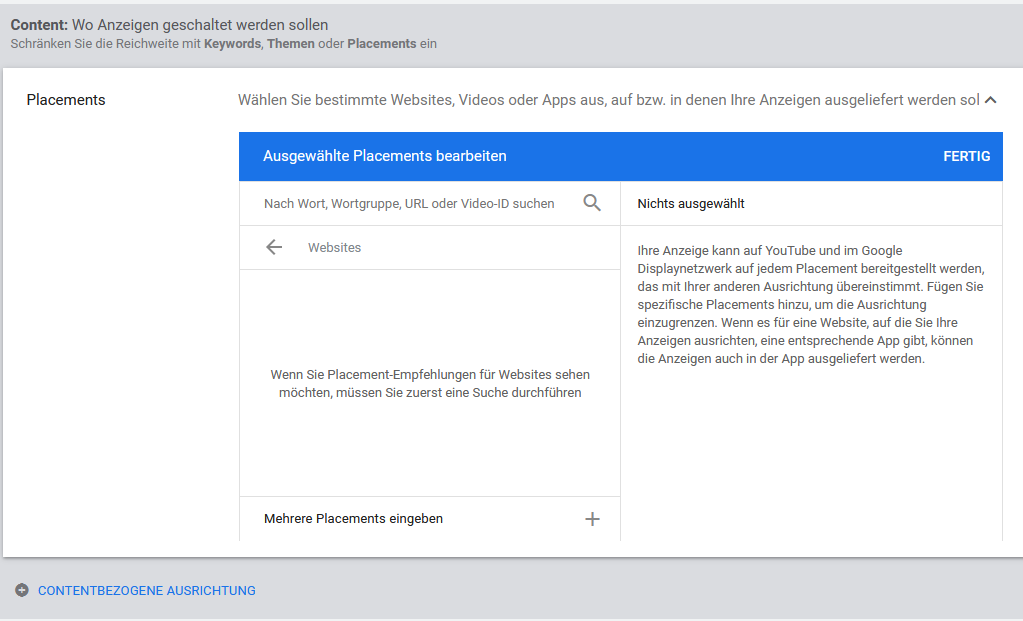Expand the Mehrere Placements eingeben row

(x=354, y=519)
